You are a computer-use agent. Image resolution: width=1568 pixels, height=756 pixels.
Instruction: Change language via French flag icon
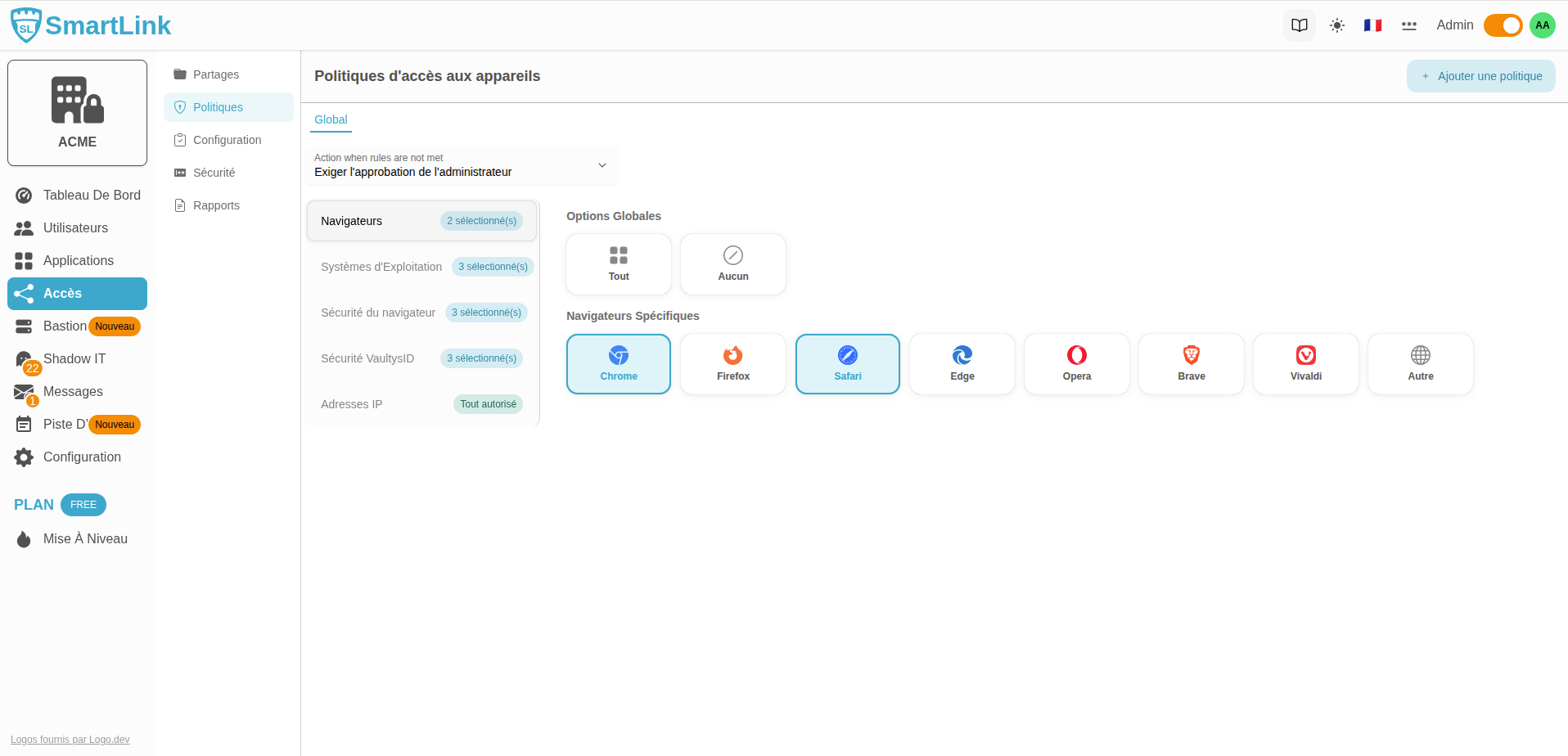(1372, 25)
